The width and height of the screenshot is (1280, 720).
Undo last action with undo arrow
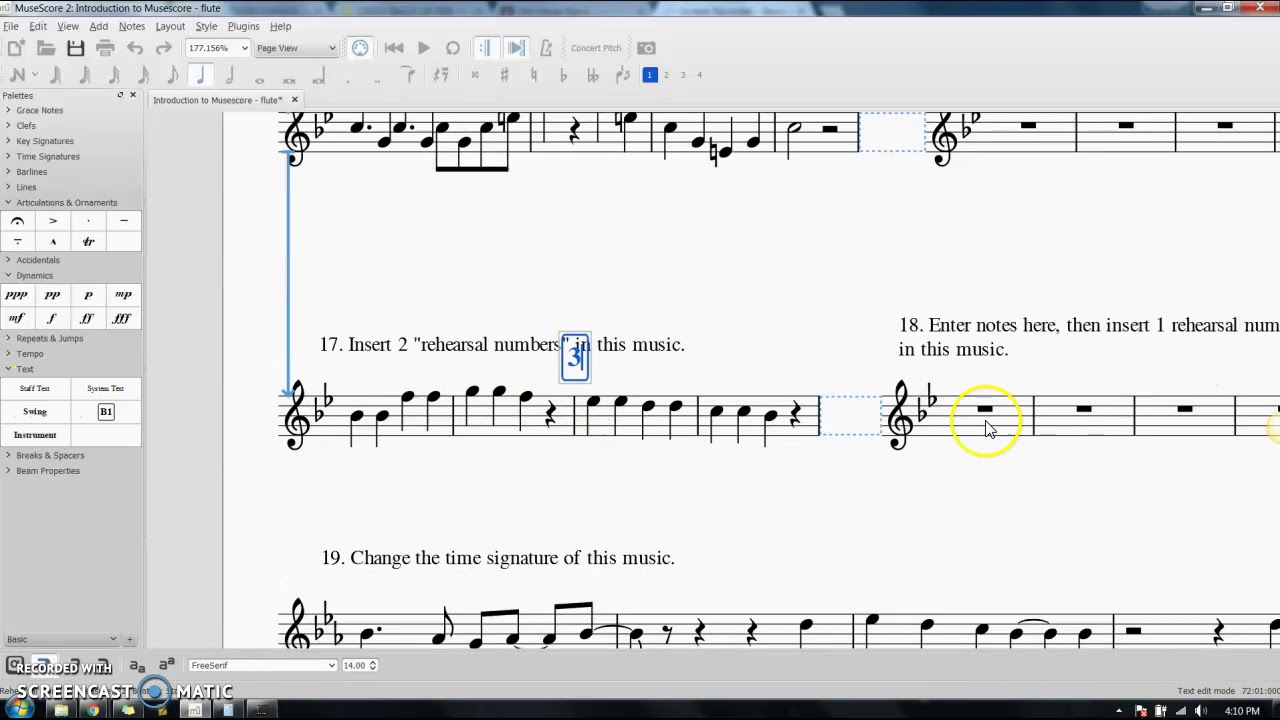(135, 48)
